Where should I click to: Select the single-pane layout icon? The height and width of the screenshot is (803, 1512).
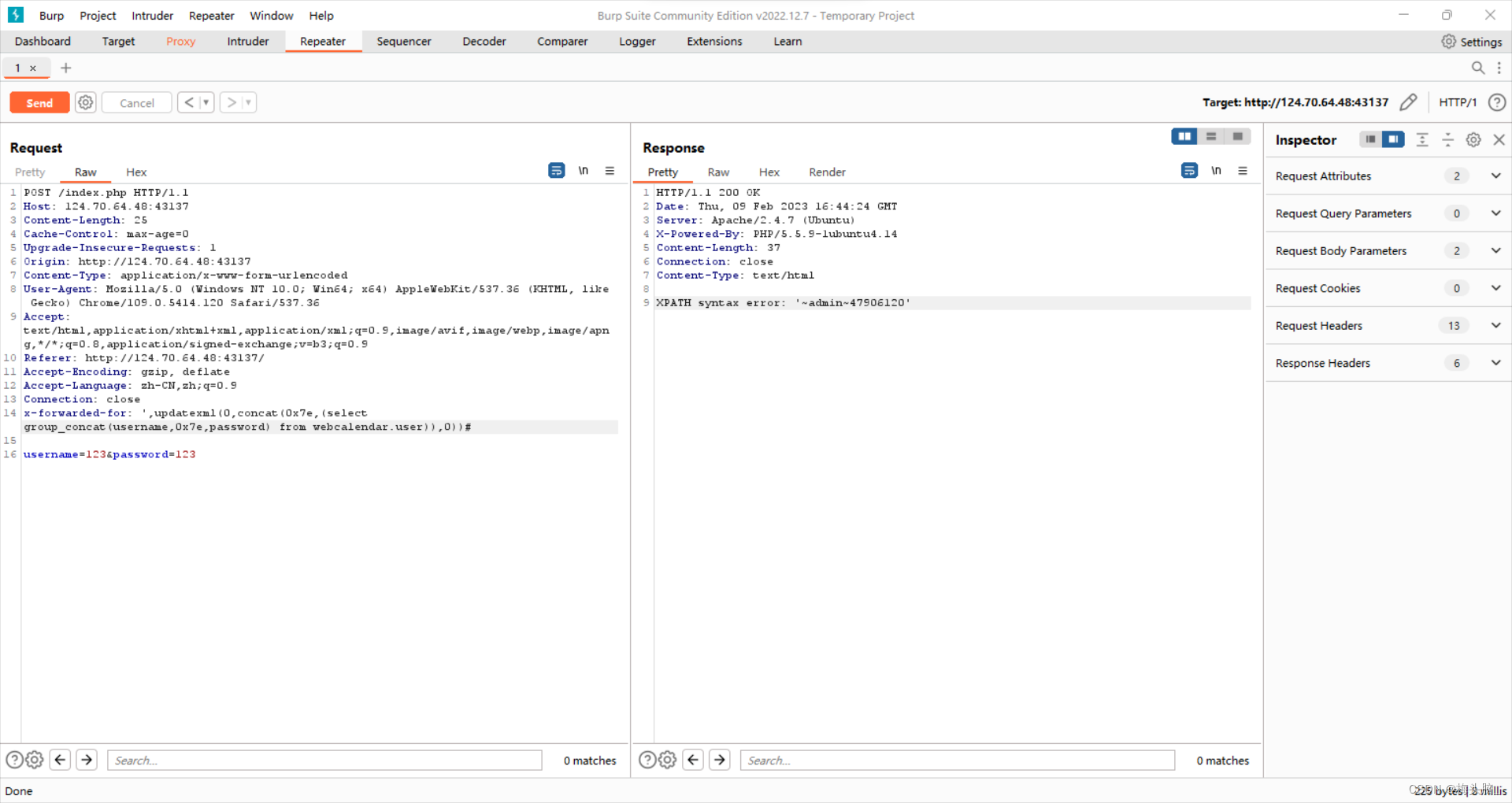[1239, 136]
